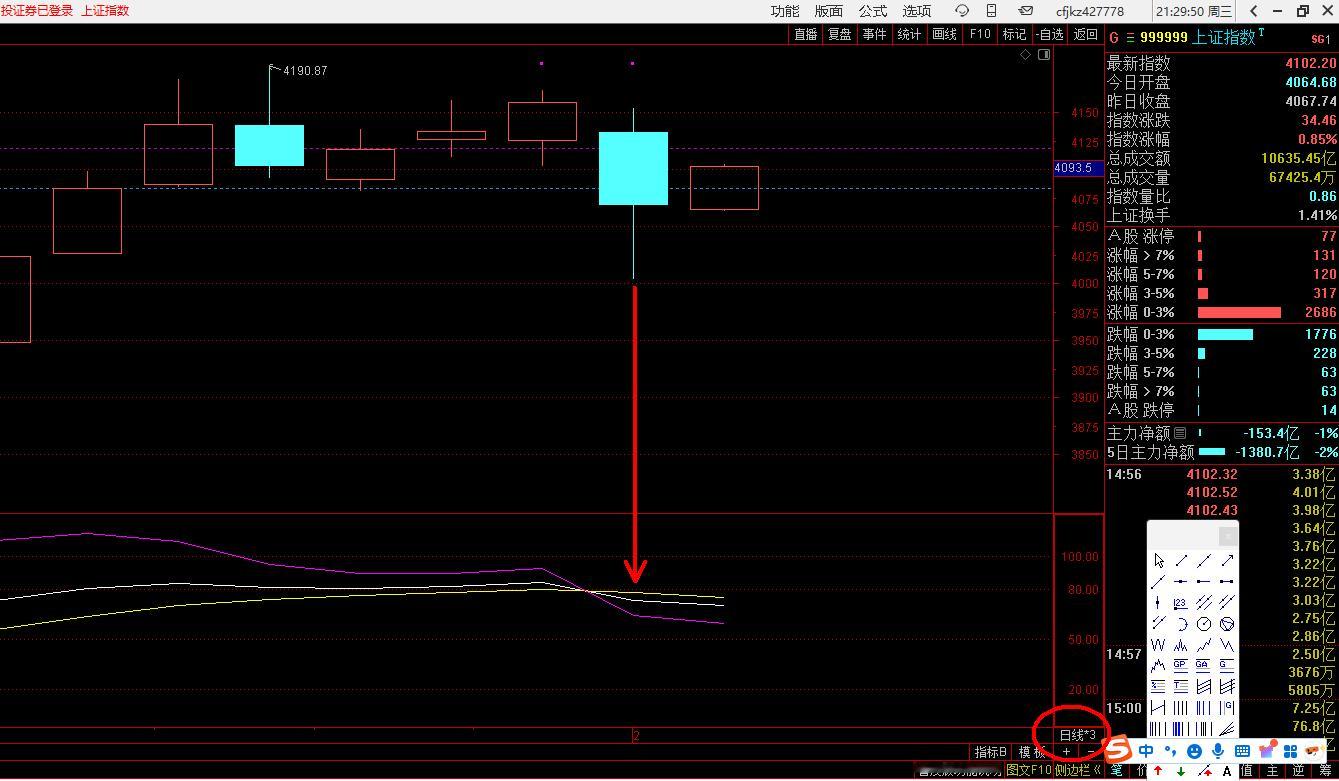Insert a red up-arrow marker
Viewport: 1339px width, 781px height.
pos(1158,771)
